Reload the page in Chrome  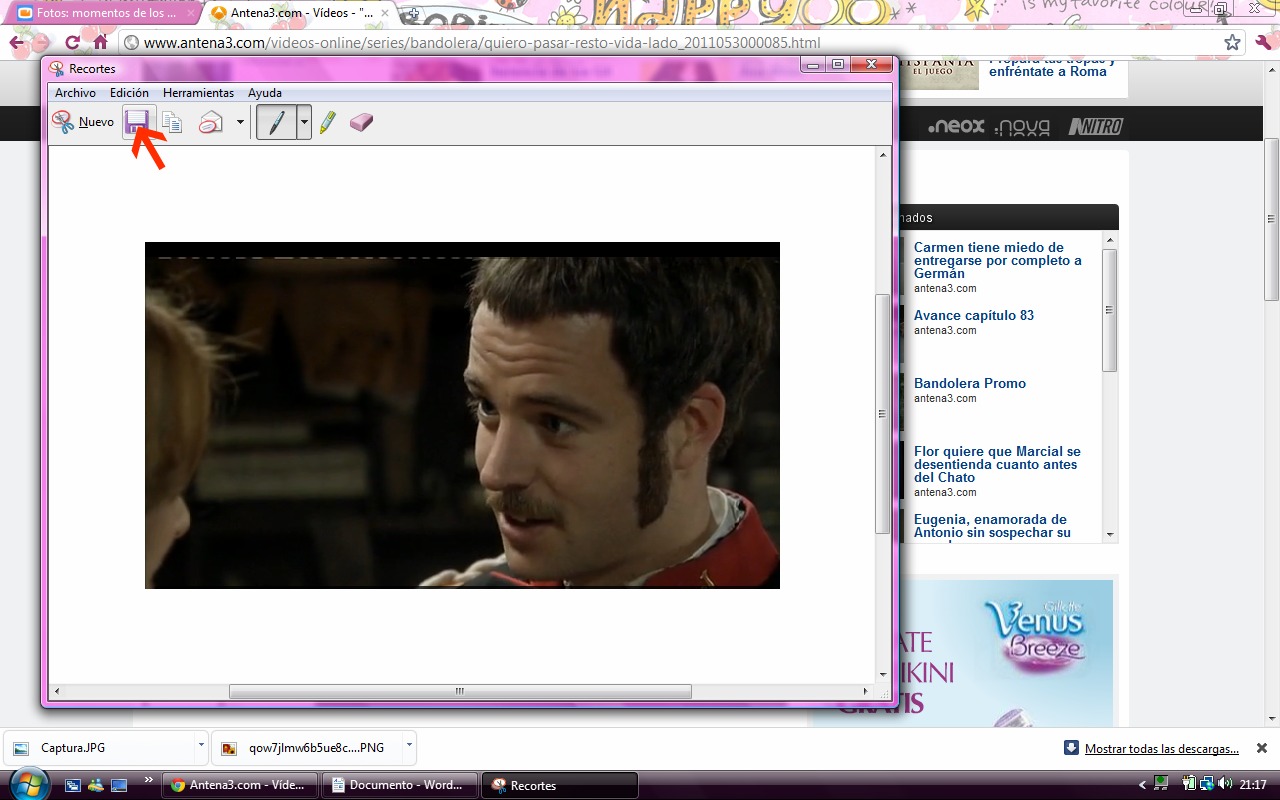click(x=72, y=43)
